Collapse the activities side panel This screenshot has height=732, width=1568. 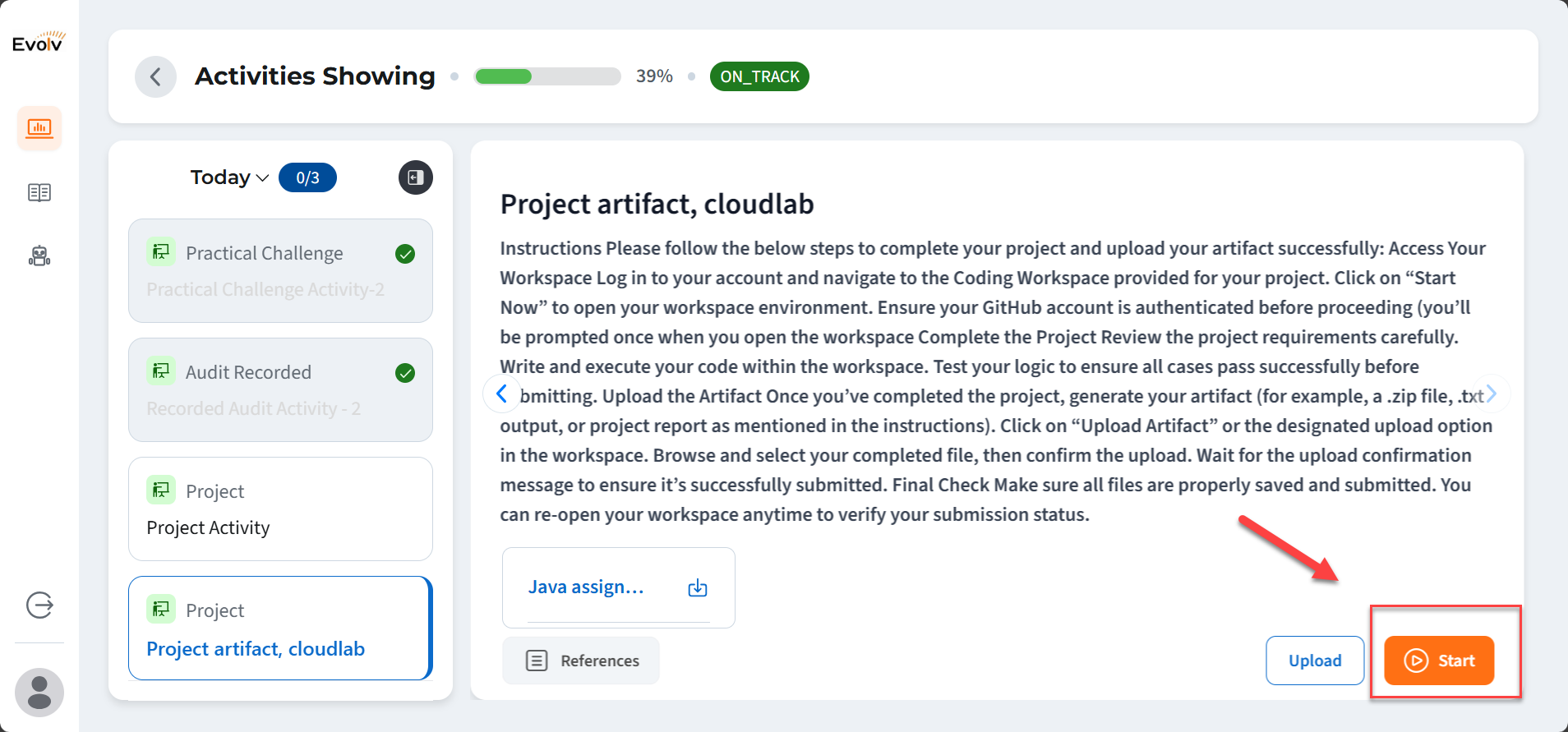tap(416, 177)
